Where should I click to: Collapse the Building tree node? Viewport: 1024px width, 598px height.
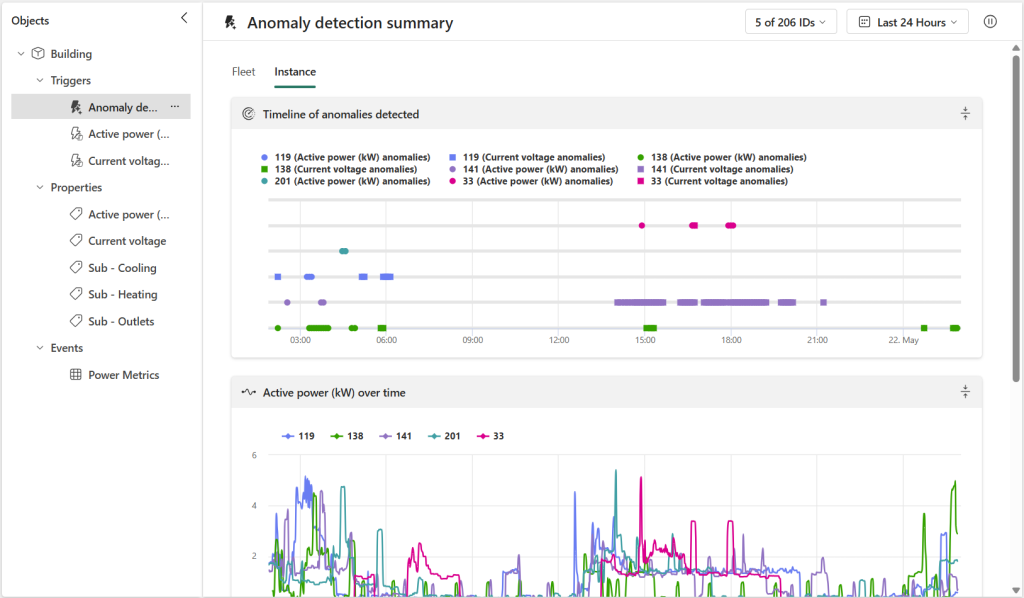21,54
